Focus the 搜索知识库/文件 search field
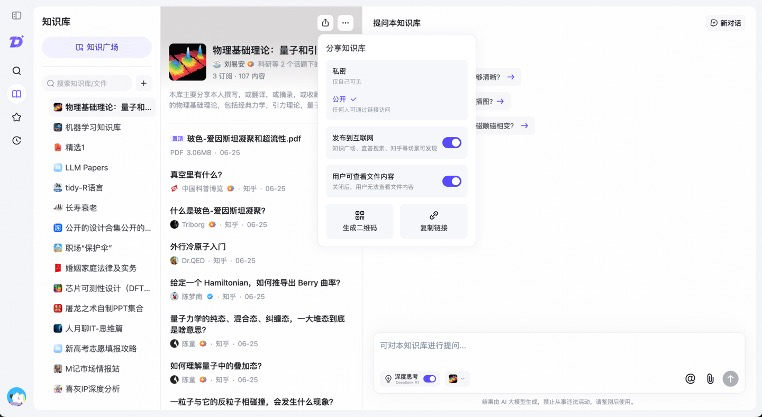The height and width of the screenshot is (418, 762). coord(87,84)
